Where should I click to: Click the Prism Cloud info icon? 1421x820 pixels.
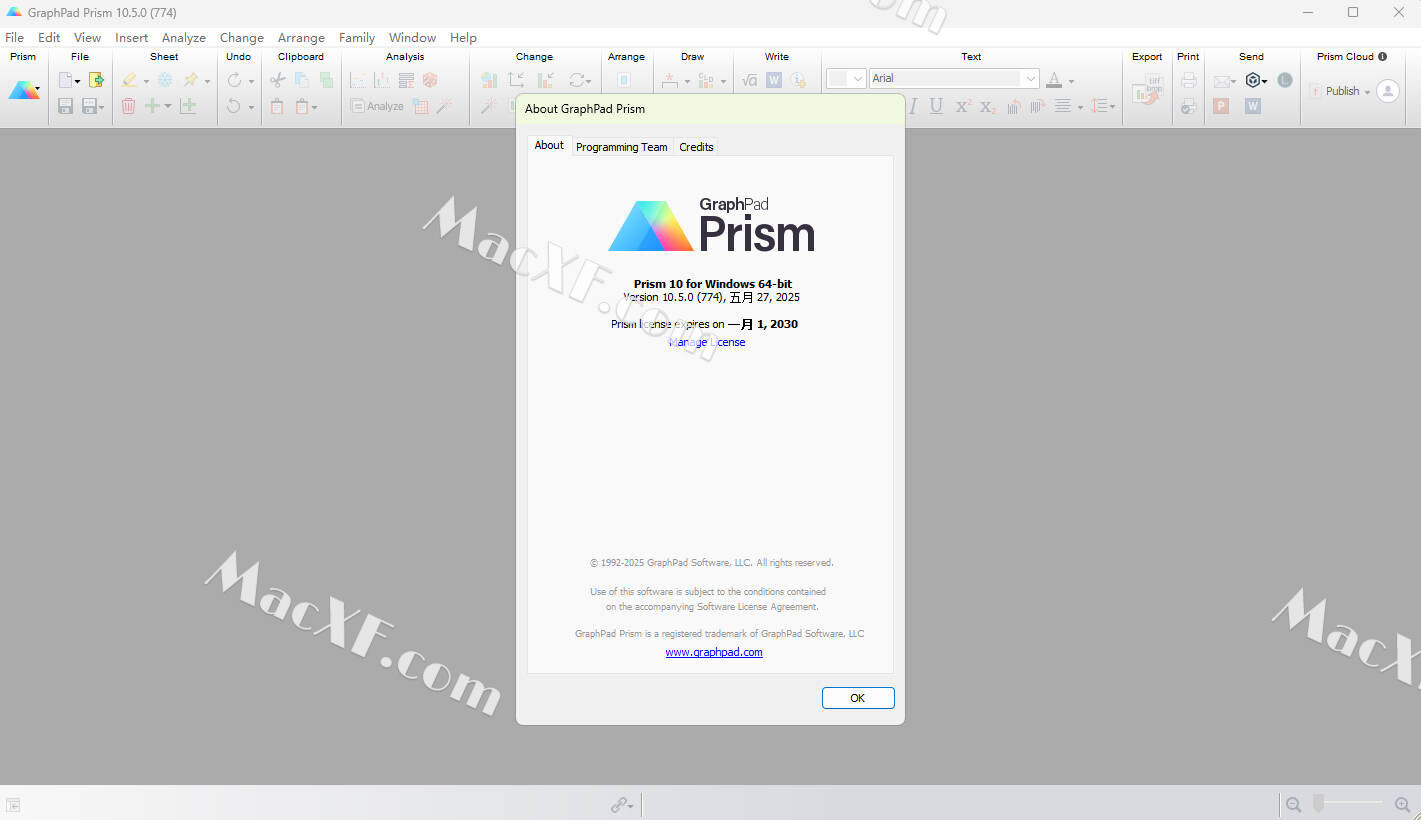(x=1383, y=57)
